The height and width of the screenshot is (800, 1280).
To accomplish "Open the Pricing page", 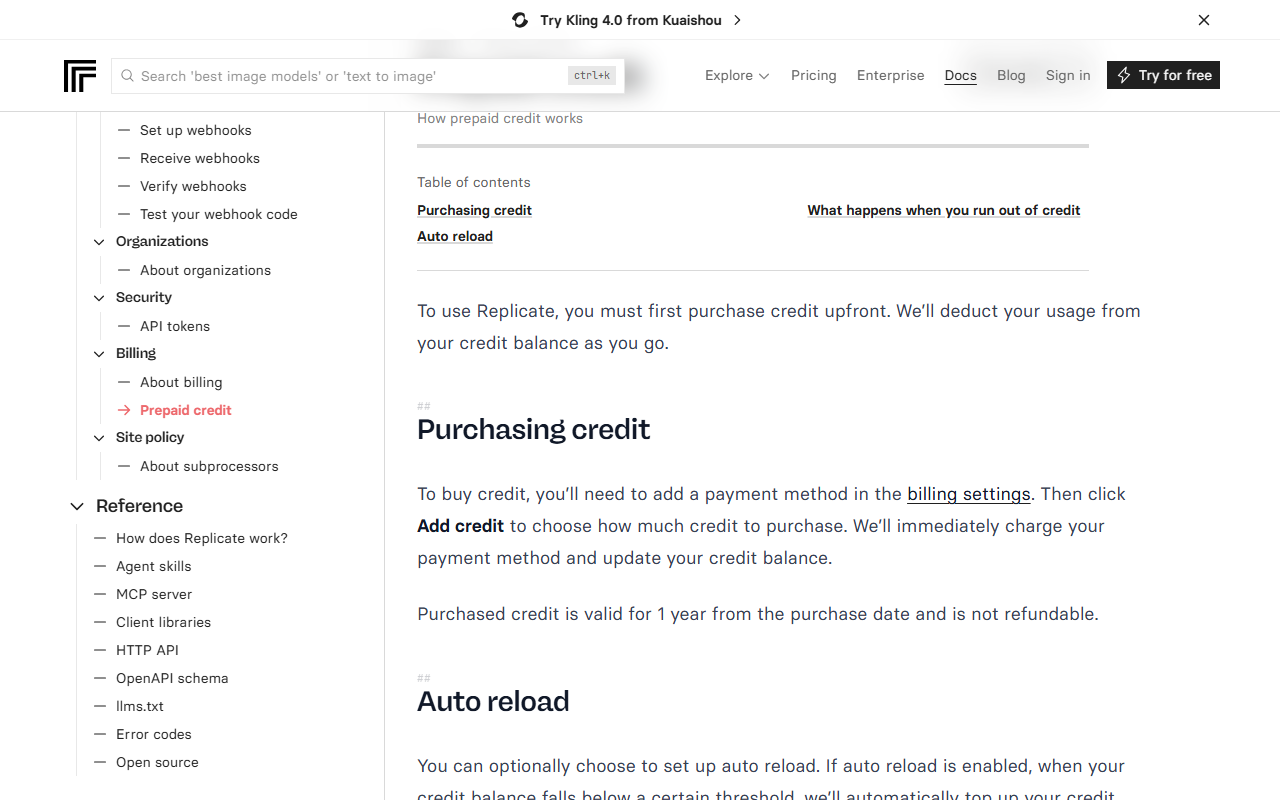I will pos(814,75).
